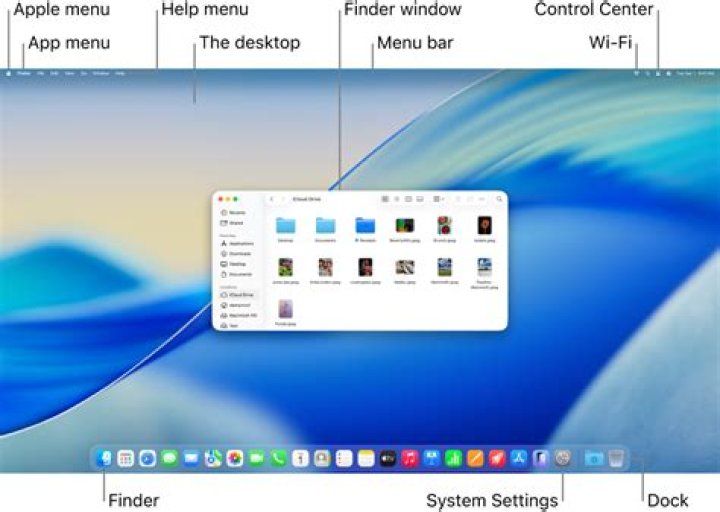The height and width of the screenshot is (512, 720).
Task: Open Control Center from menu bar
Action: (x=658, y=73)
